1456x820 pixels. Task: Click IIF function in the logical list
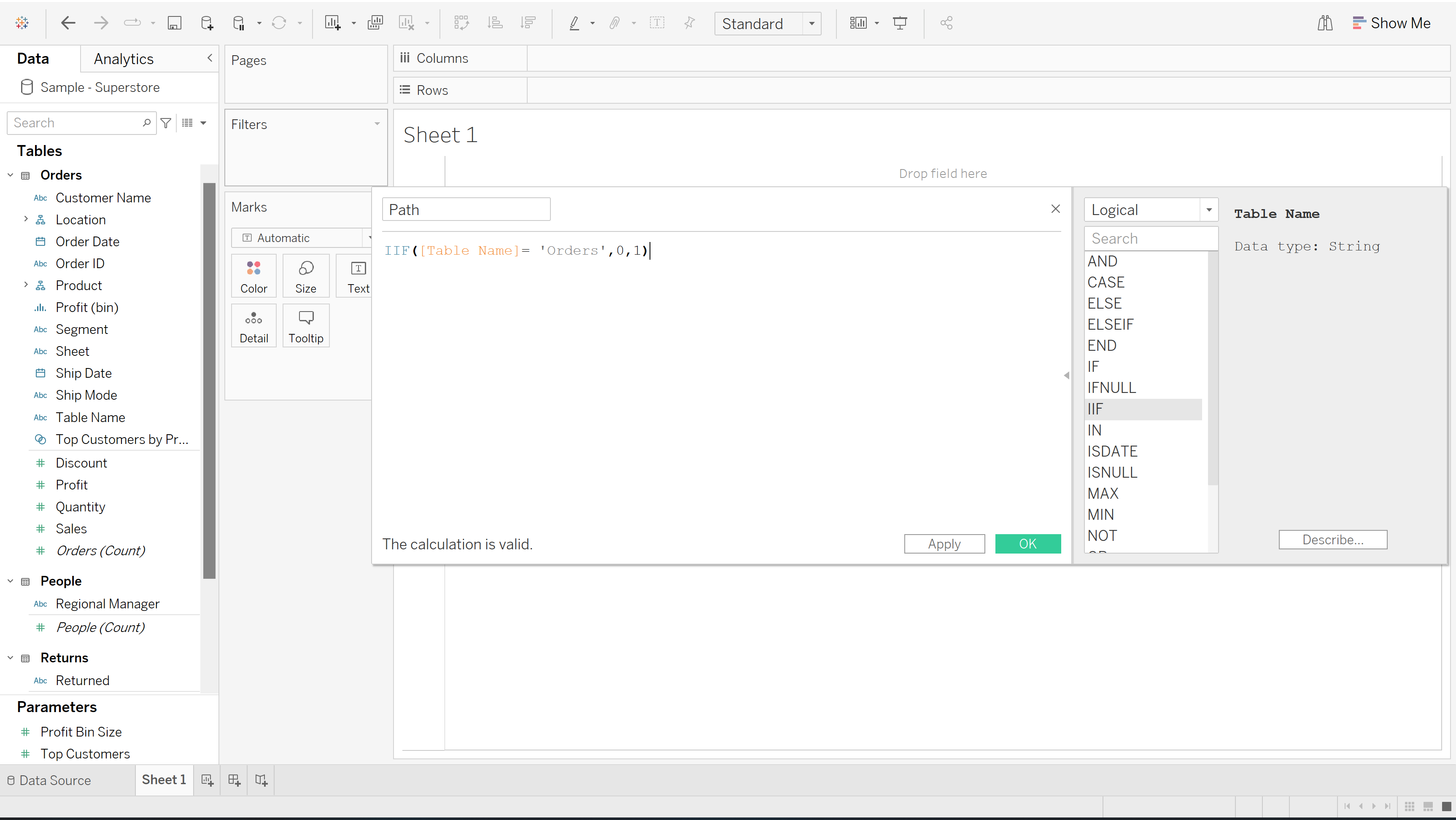click(x=1143, y=408)
